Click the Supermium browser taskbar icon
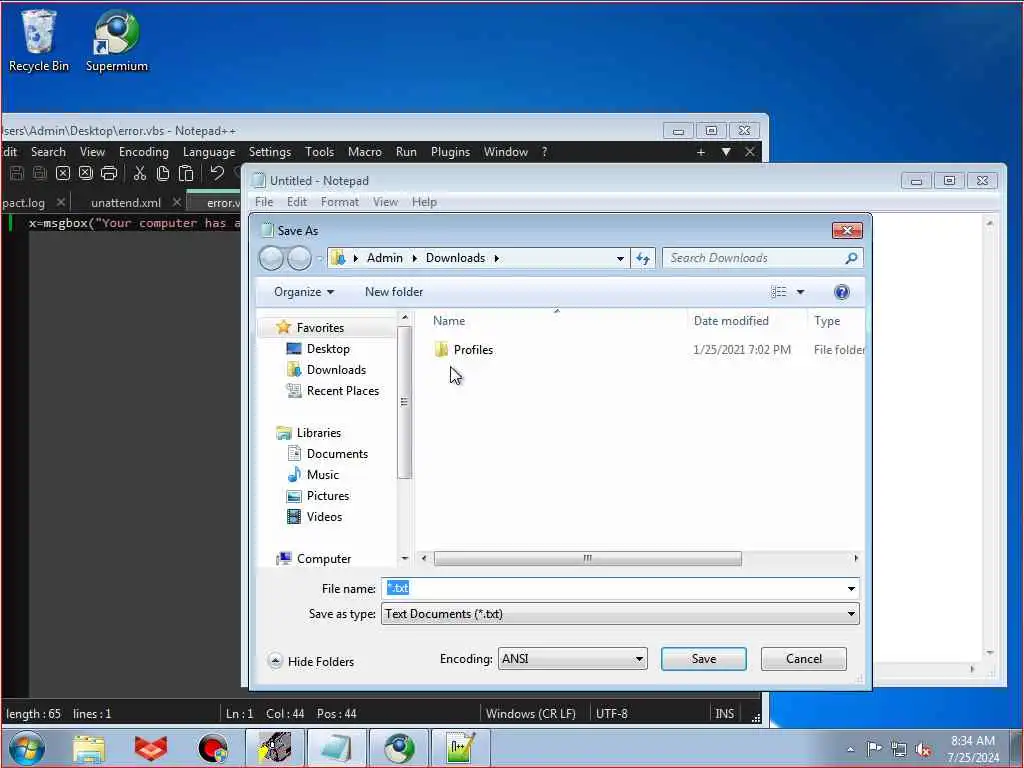Image resolution: width=1024 pixels, height=768 pixels. click(399, 748)
